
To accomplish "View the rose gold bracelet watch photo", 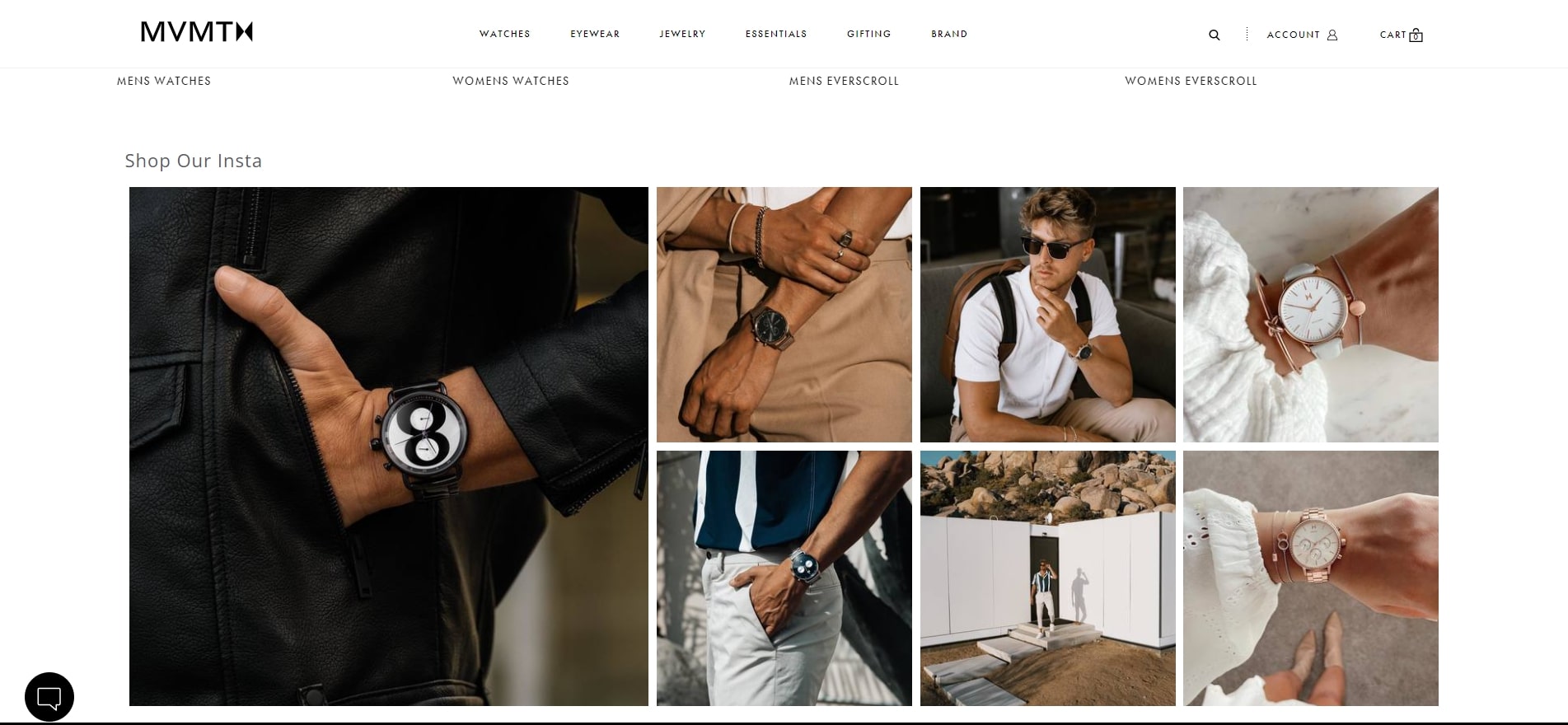I will tap(1311, 578).
